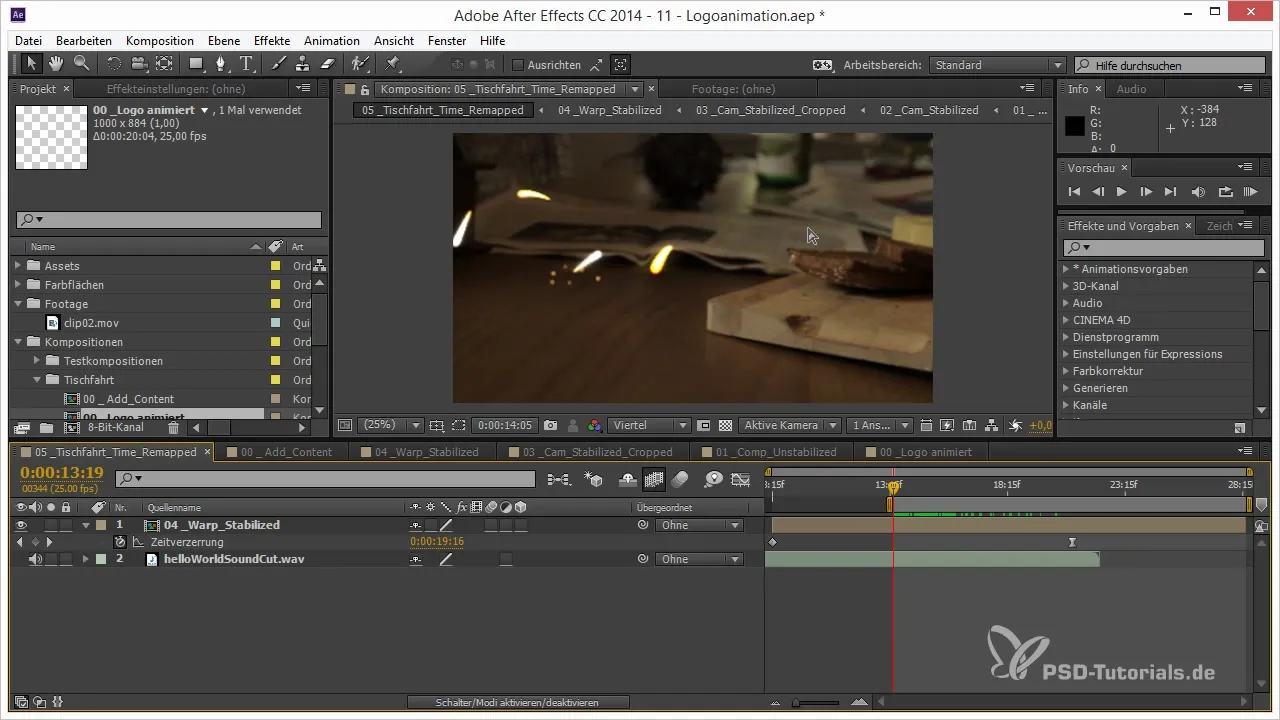Image resolution: width=1280 pixels, height=720 pixels.
Task: Open the Animation menu
Action: [332, 41]
